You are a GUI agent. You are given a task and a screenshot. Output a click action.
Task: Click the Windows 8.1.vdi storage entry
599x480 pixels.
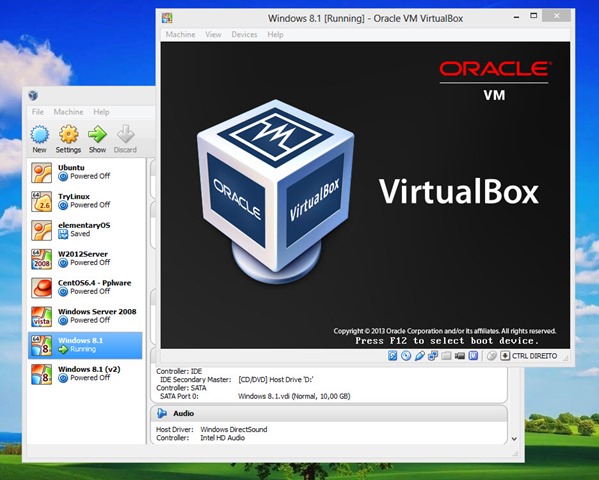tap(294, 396)
